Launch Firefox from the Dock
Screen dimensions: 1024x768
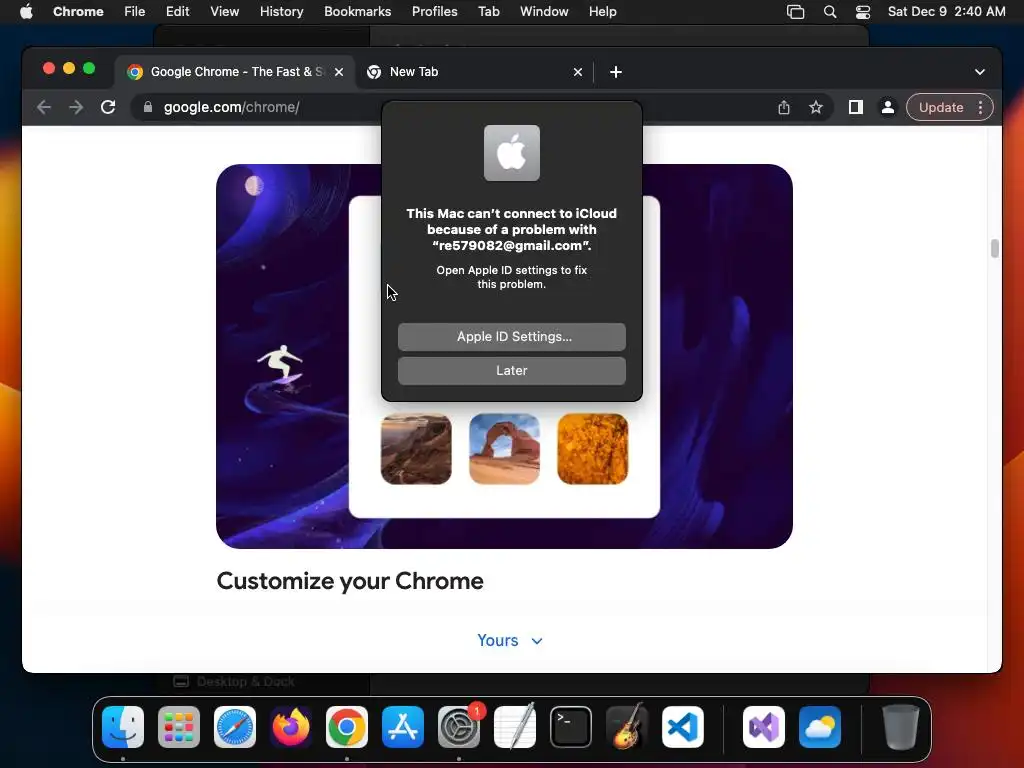[291, 726]
